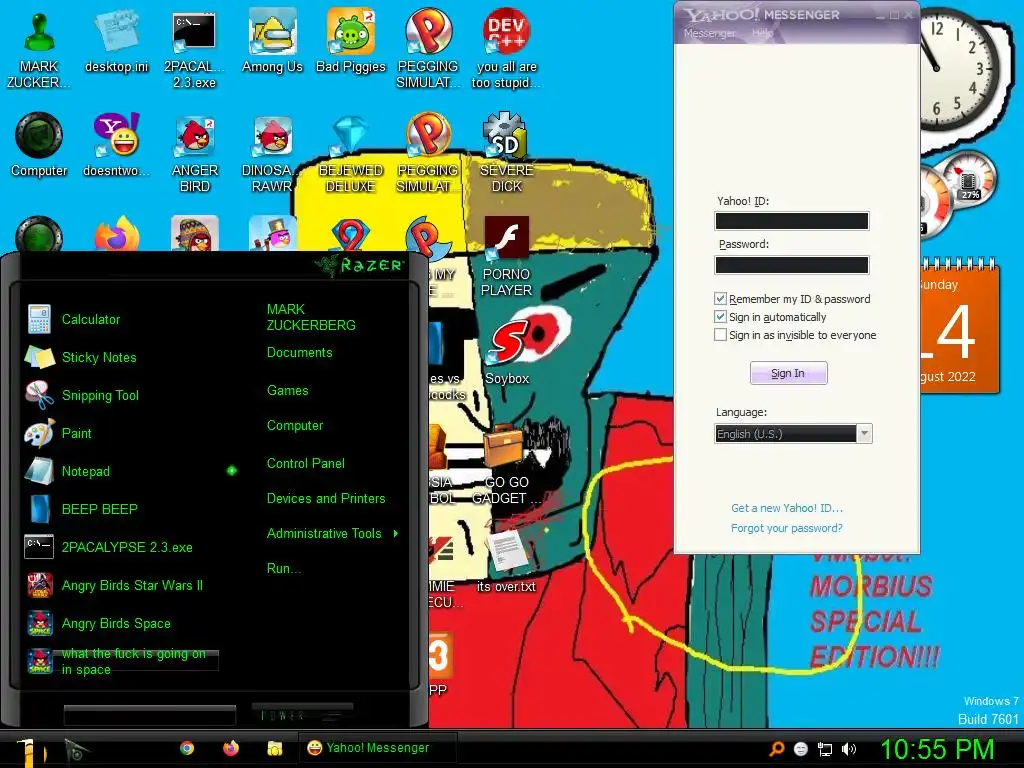Launch Notepad from the start menu
Image resolution: width=1024 pixels, height=768 pixels.
[x=86, y=471]
